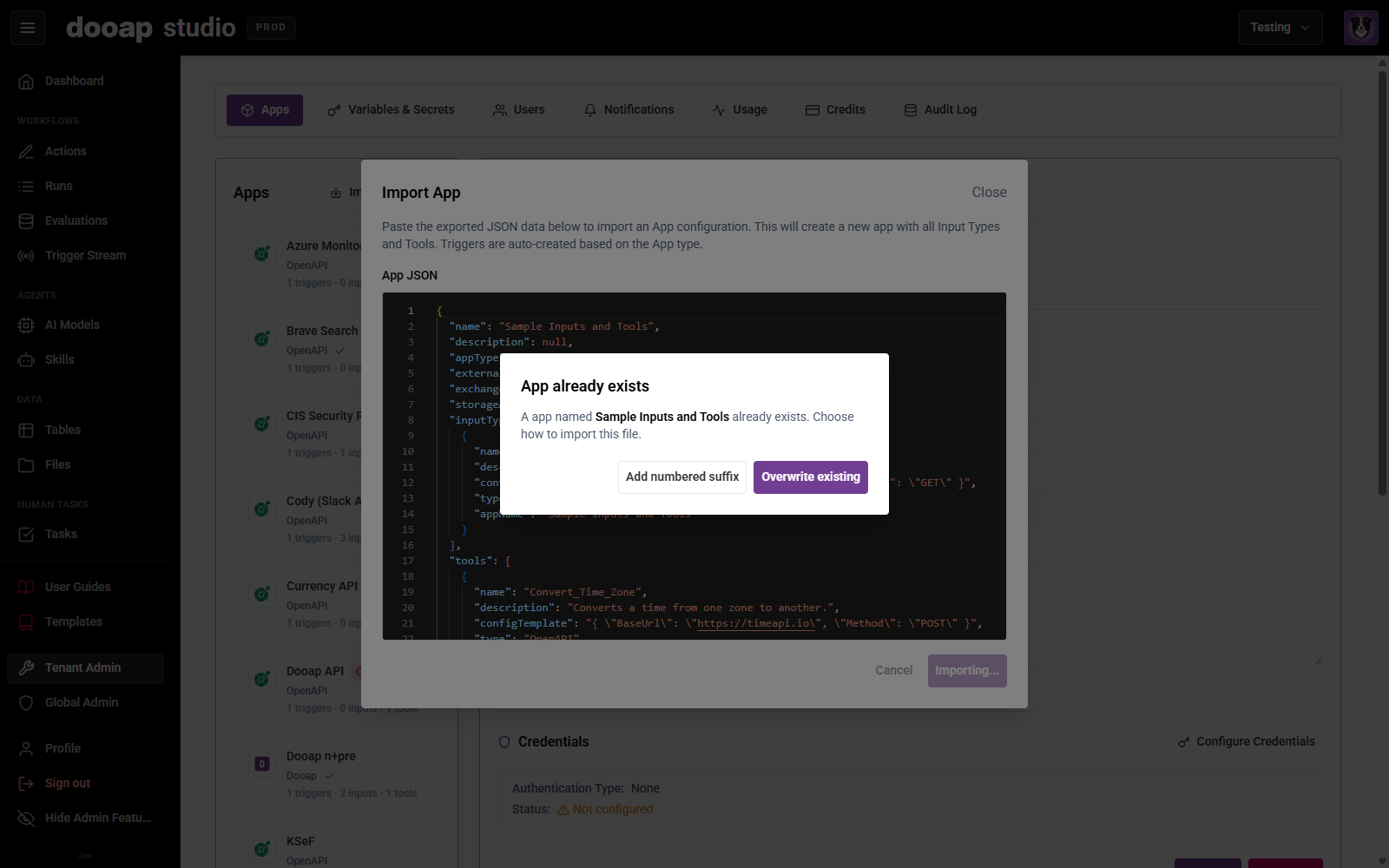Click the Profile person icon

pyautogui.click(x=26, y=748)
